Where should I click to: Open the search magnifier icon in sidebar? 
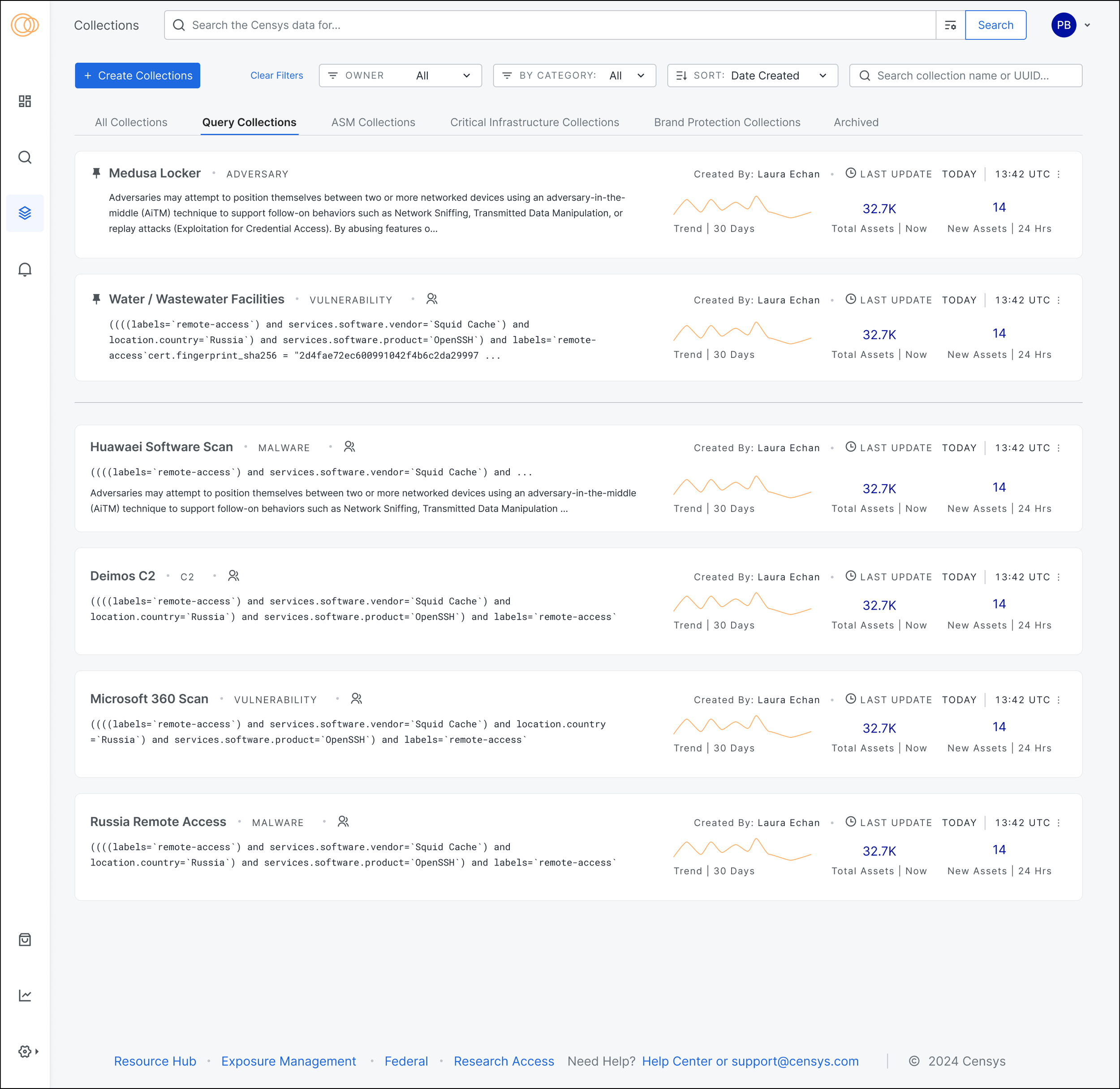(25, 157)
